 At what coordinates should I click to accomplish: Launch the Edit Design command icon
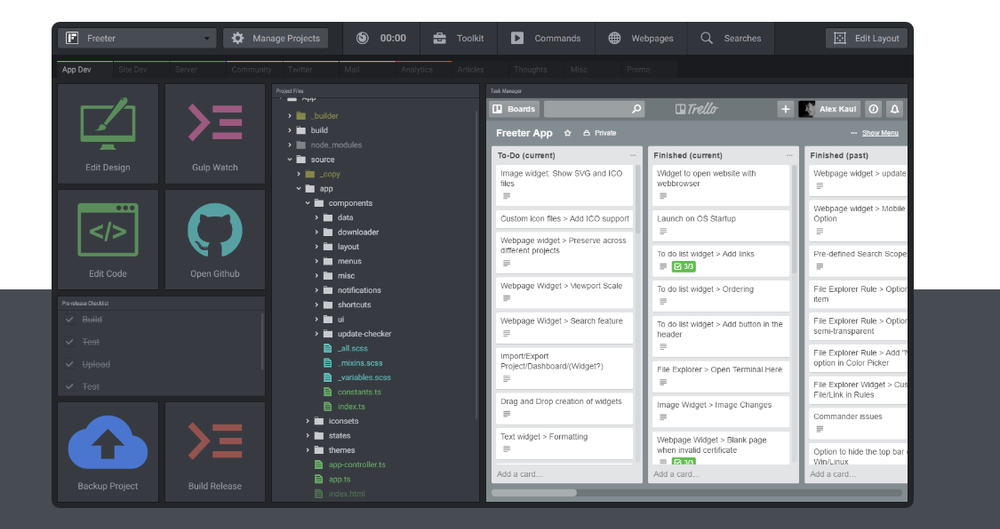pyautogui.click(x=108, y=124)
